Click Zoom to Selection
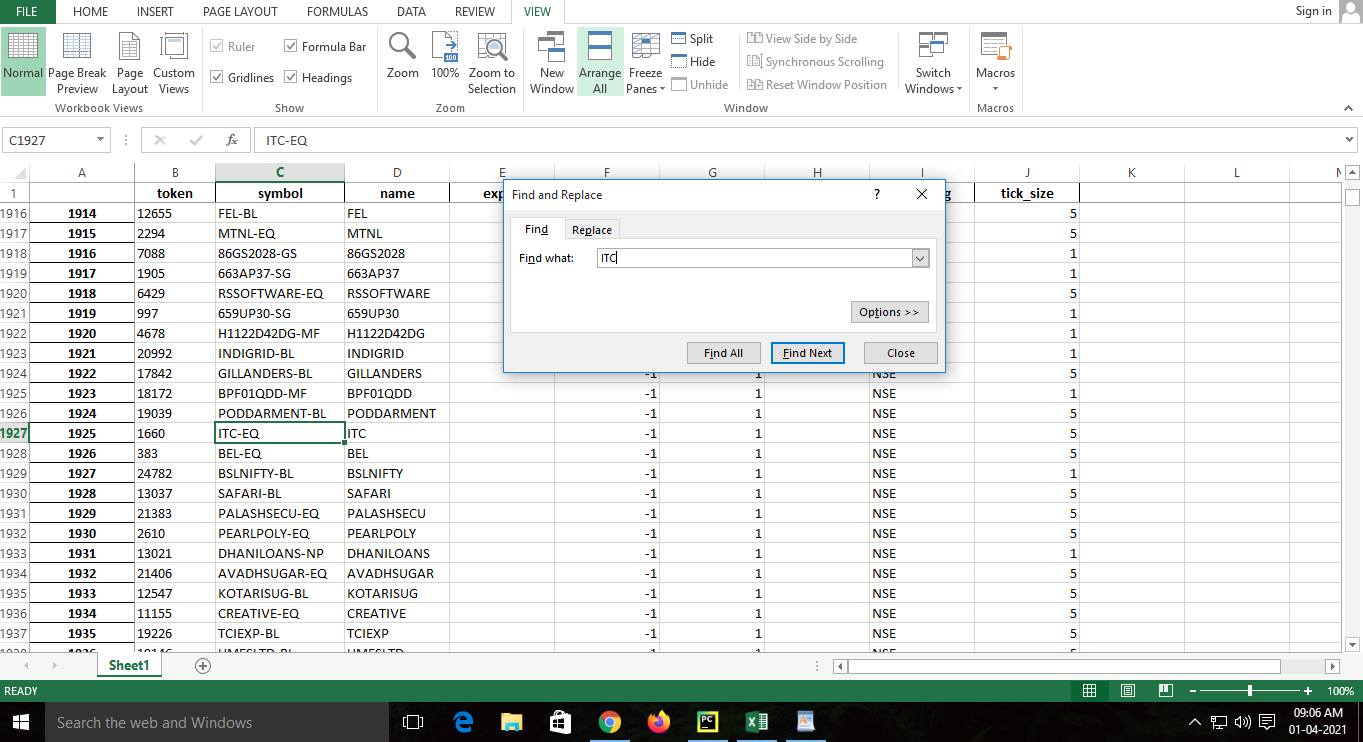This screenshot has height=742, width=1363. point(492,61)
